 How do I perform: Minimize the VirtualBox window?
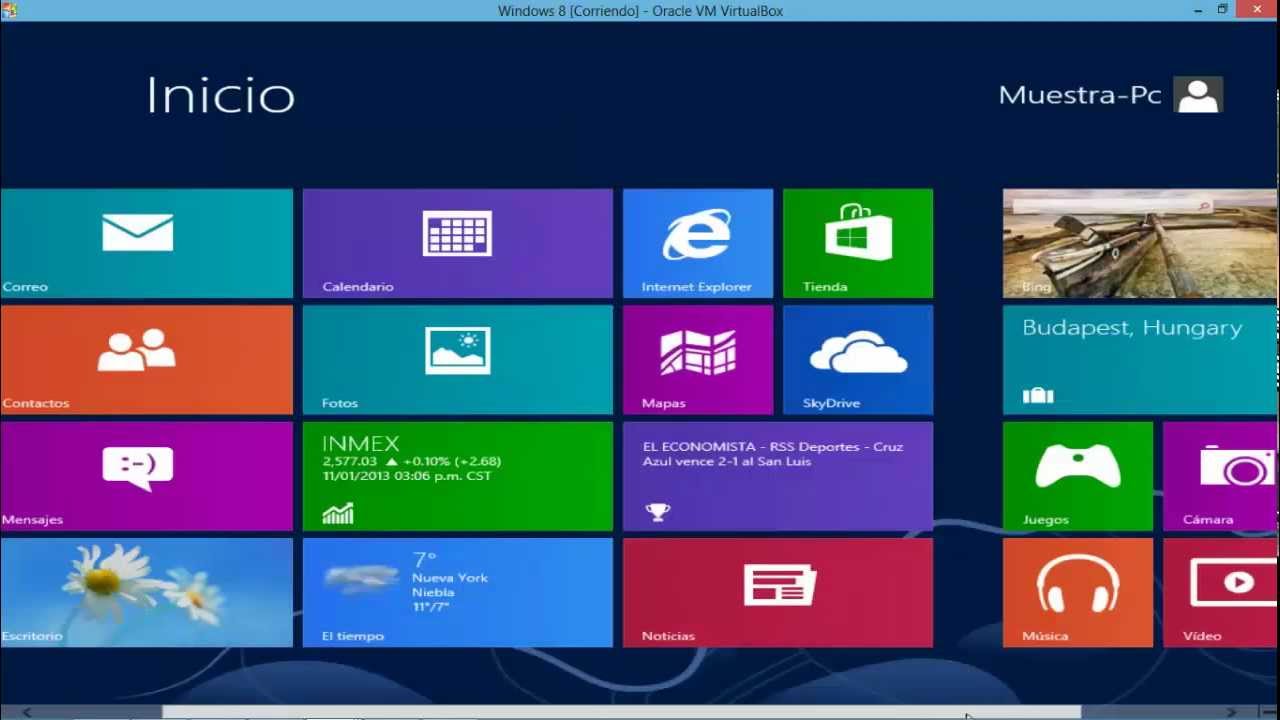1198,10
